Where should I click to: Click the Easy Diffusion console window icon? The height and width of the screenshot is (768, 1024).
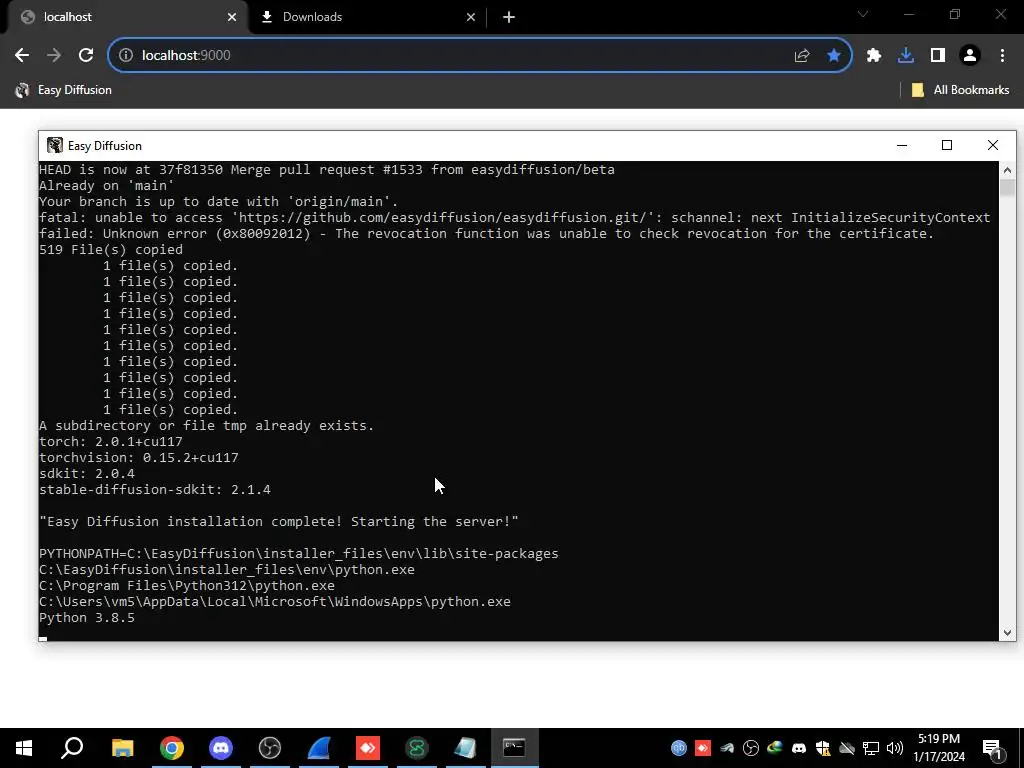click(x=55, y=146)
